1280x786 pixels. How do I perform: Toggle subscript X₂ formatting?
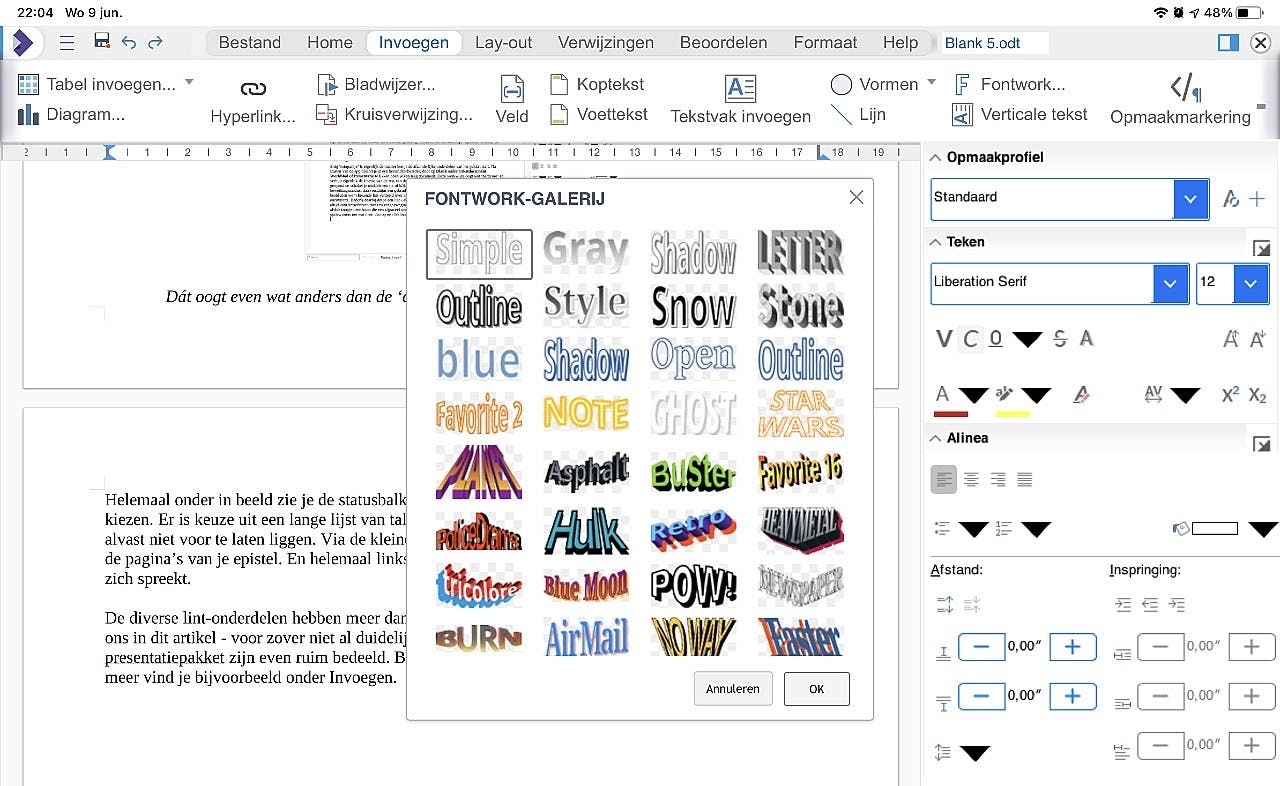(x=1258, y=395)
